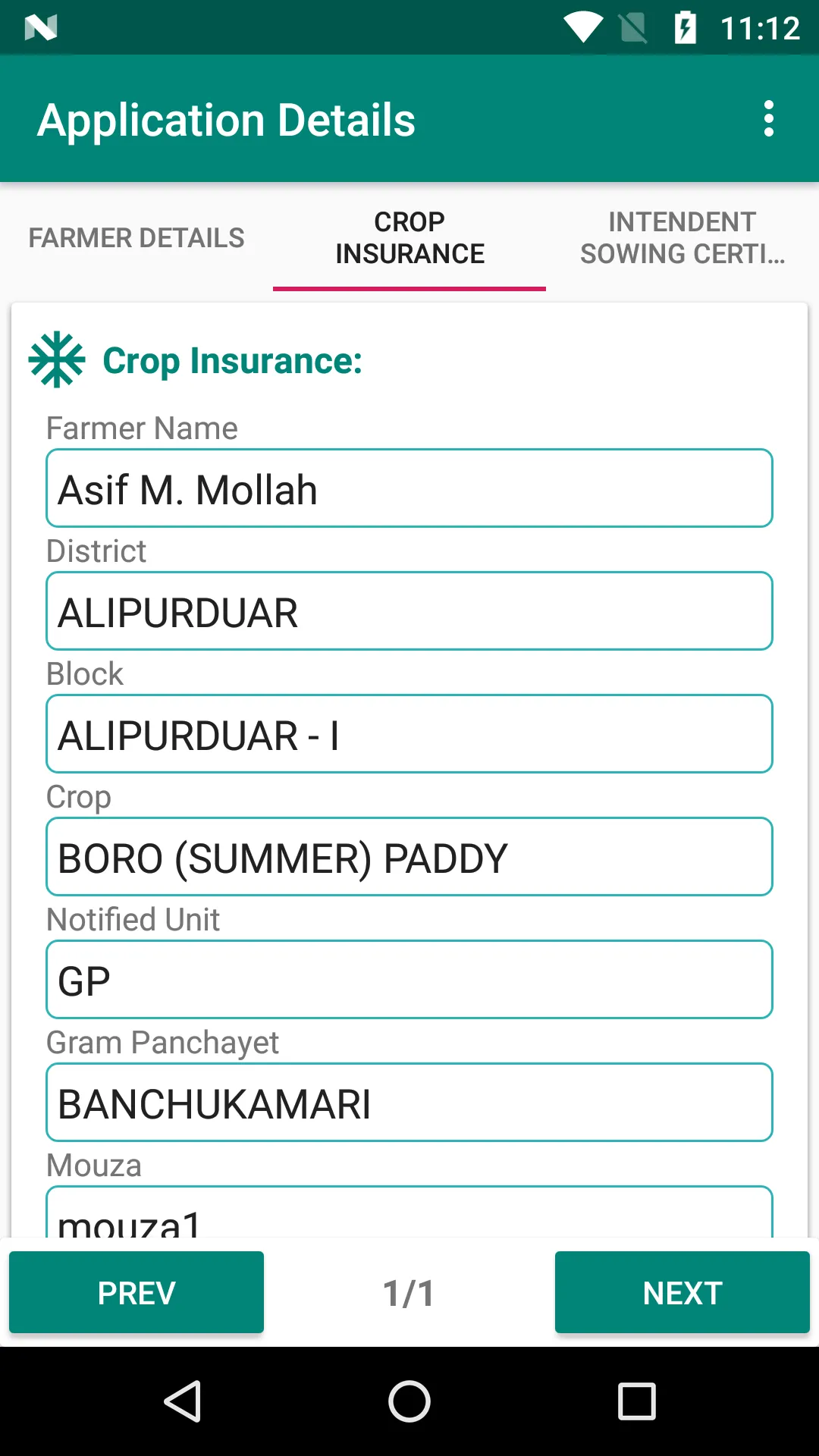Select the Gram Panchayet field BANCHUKAMARI
Screen dimensions: 819x1456
[x=409, y=1103]
